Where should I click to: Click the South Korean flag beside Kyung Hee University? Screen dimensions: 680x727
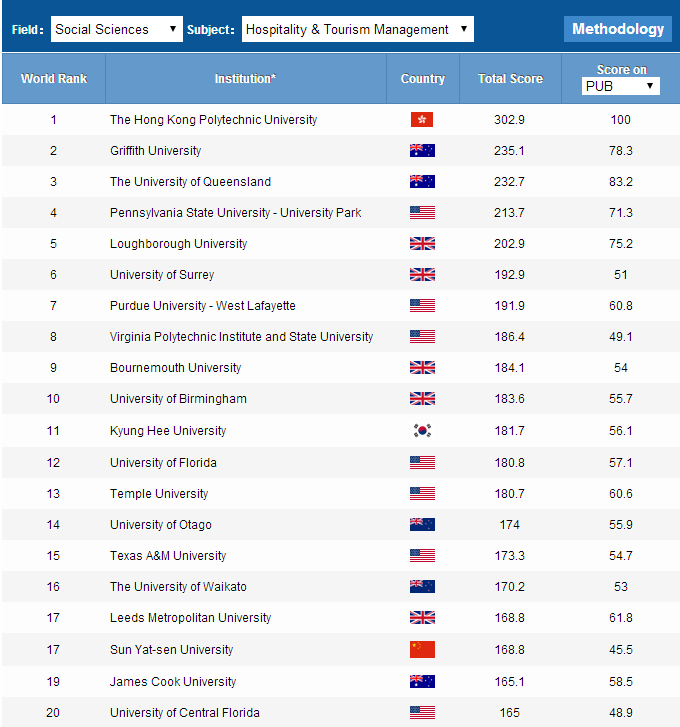422,431
